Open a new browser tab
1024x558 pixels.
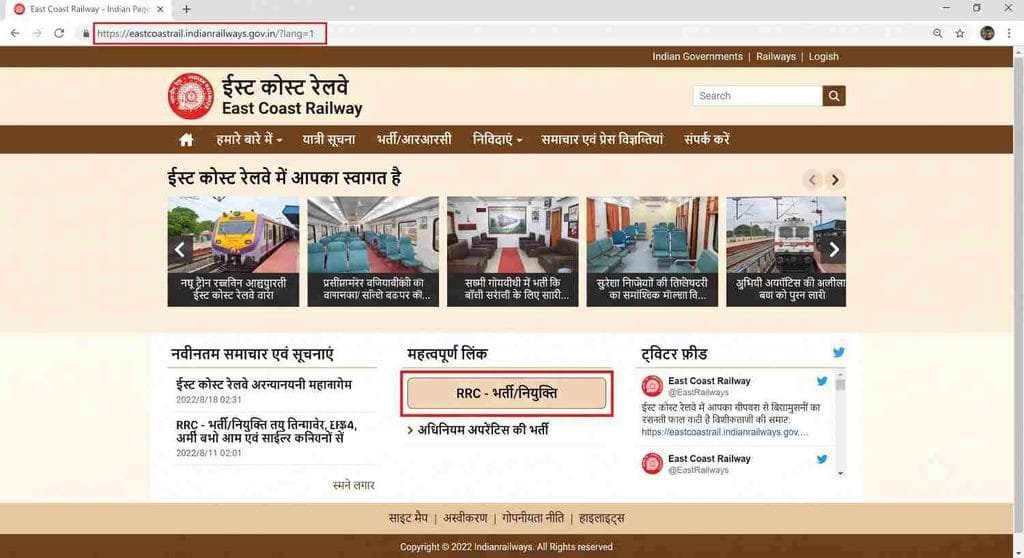point(187,9)
